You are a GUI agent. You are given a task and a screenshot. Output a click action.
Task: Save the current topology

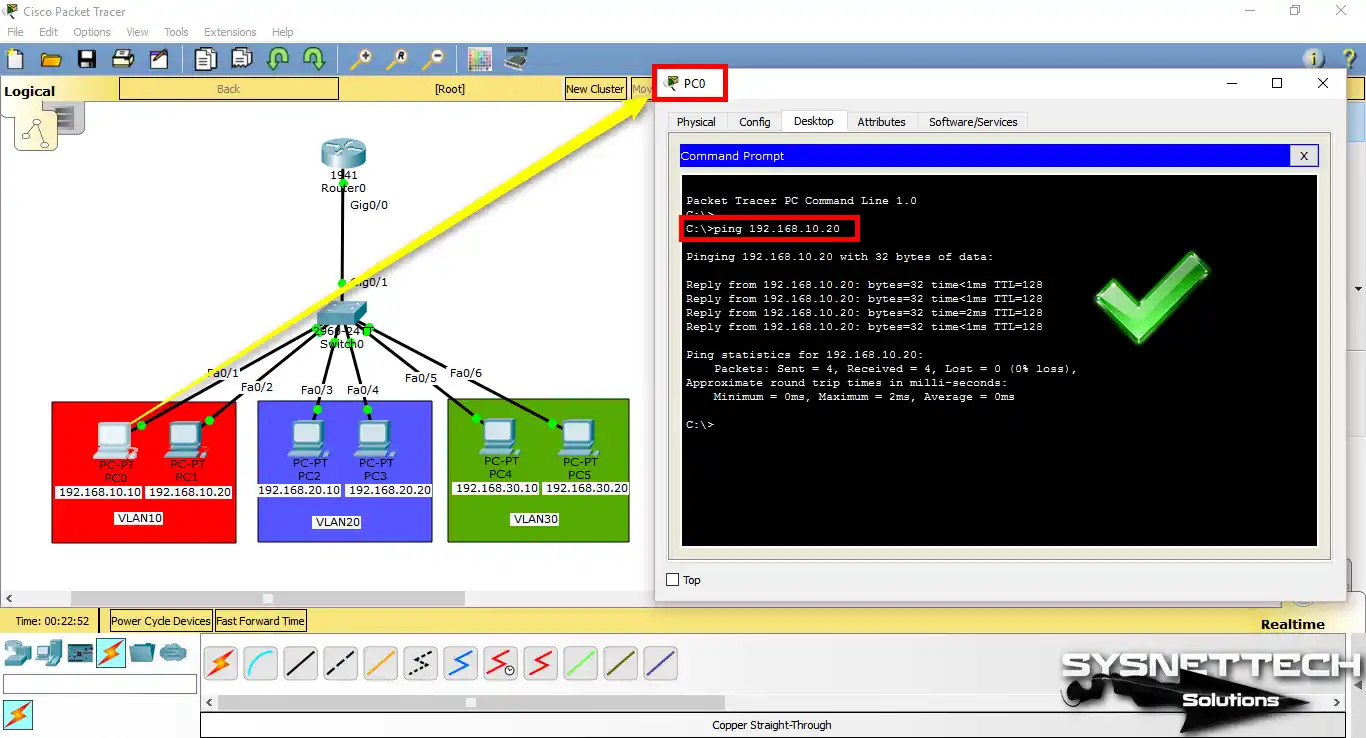pyautogui.click(x=87, y=58)
